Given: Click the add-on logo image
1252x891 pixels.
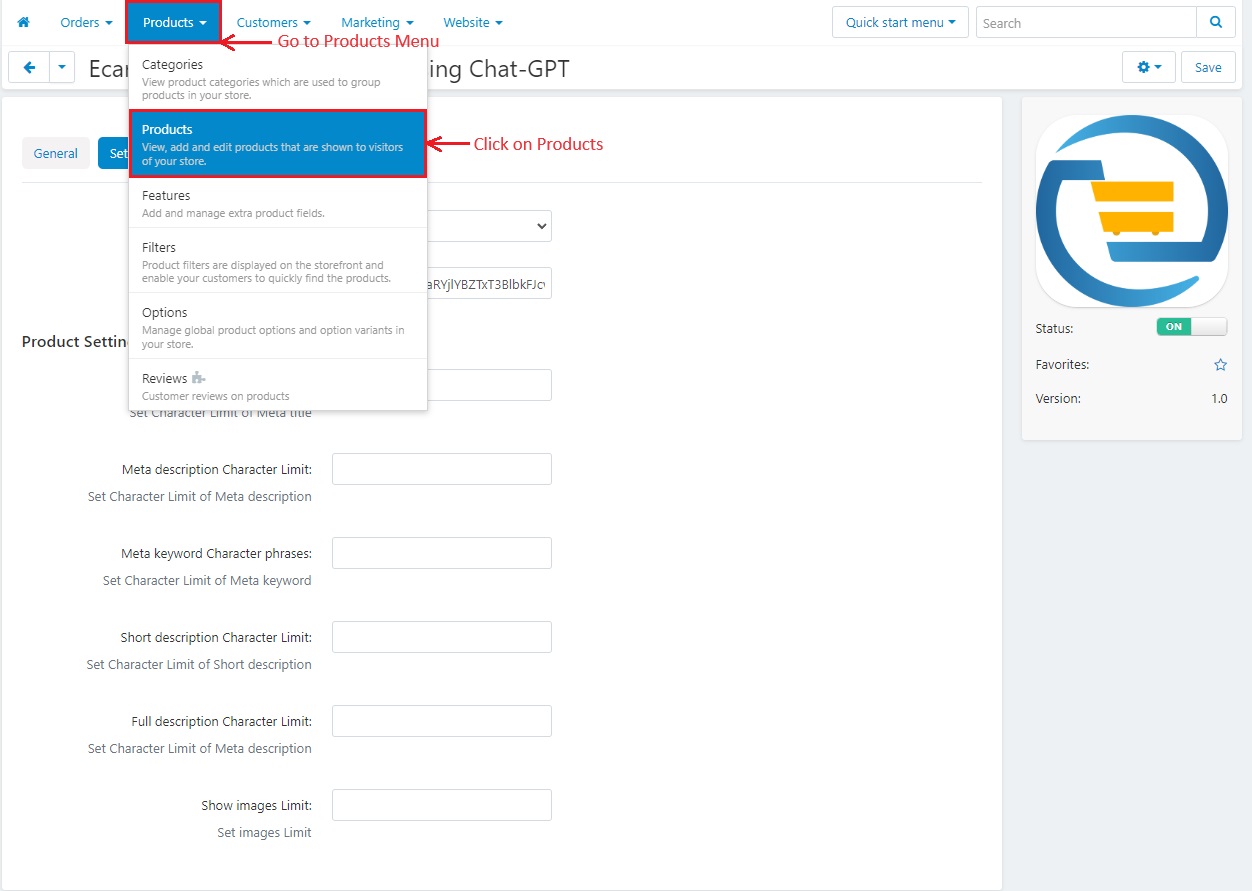Looking at the screenshot, I should pos(1132,211).
